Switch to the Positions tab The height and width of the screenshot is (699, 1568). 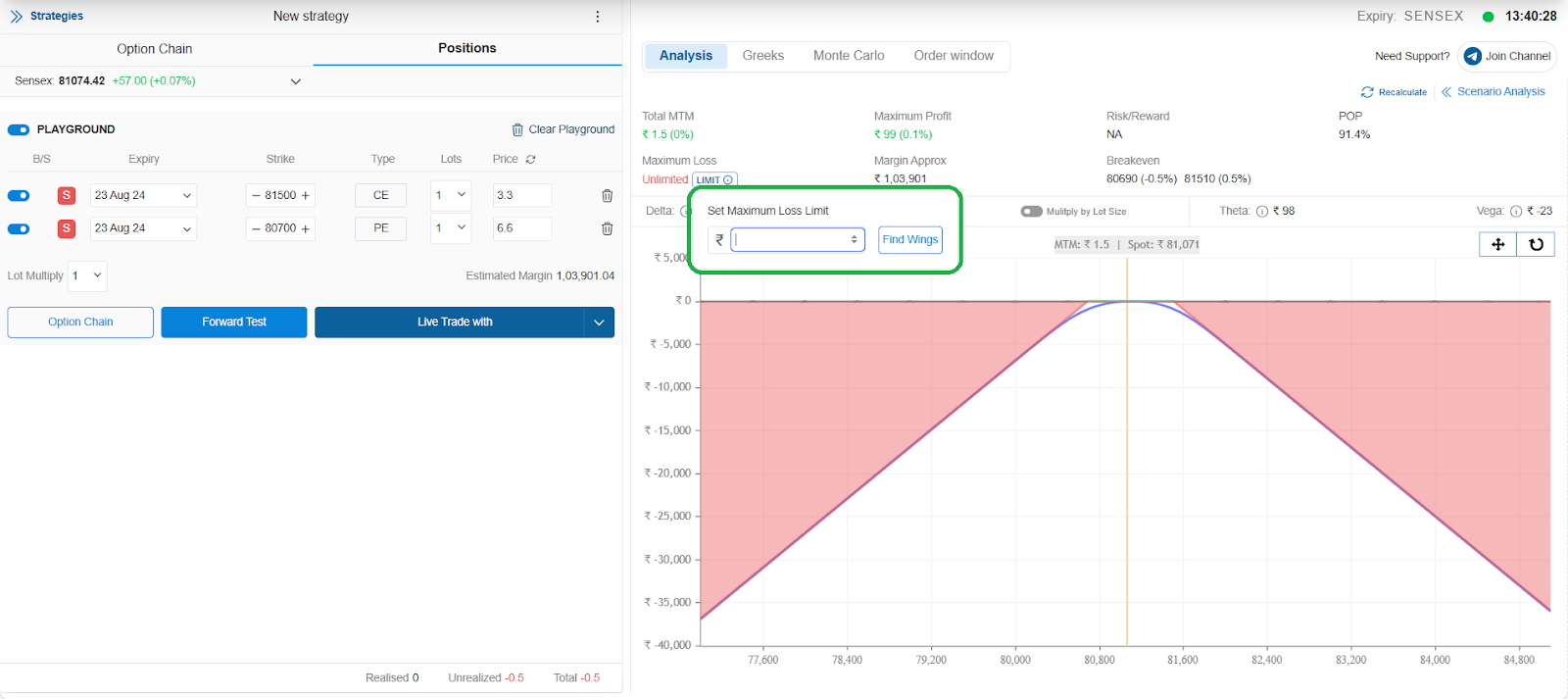[467, 48]
